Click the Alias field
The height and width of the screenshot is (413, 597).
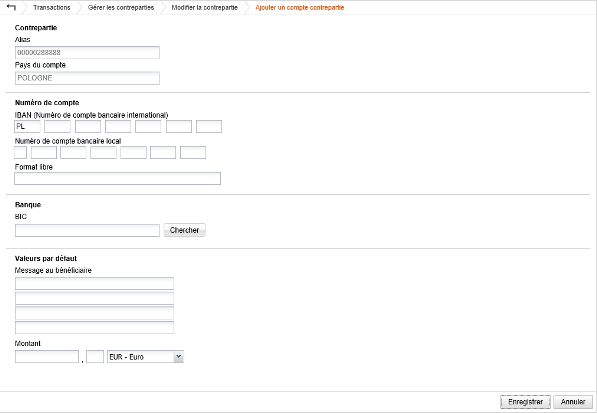click(87, 53)
